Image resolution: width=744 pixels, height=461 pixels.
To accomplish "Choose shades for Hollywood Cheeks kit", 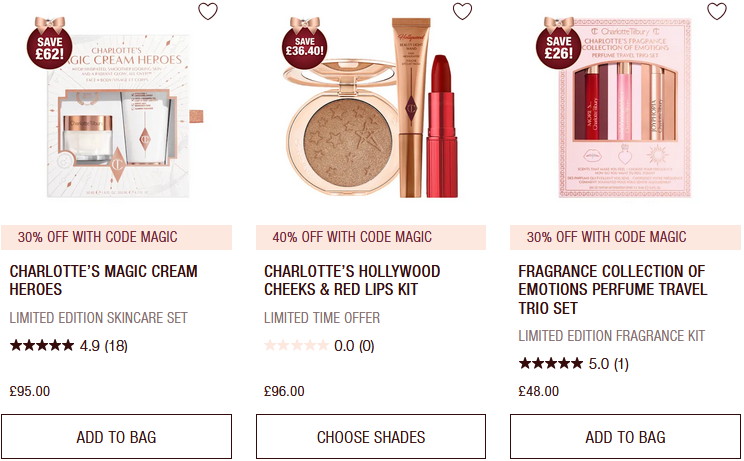I will point(371,437).
